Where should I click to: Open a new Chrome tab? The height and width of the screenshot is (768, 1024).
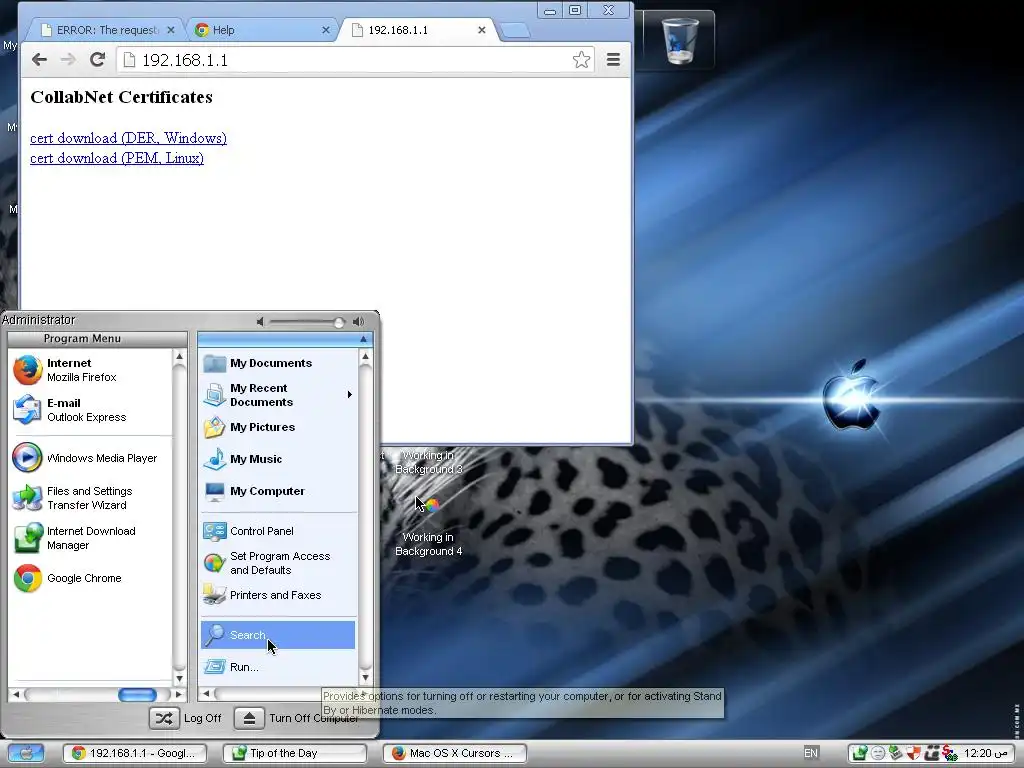(x=515, y=30)
